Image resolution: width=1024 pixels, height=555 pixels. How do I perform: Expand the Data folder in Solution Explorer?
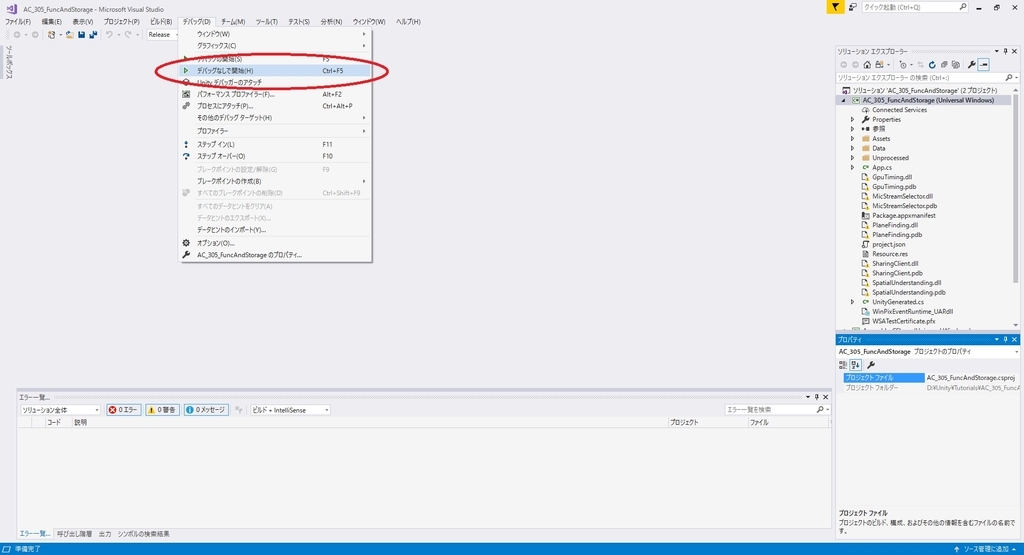(852, 148)
